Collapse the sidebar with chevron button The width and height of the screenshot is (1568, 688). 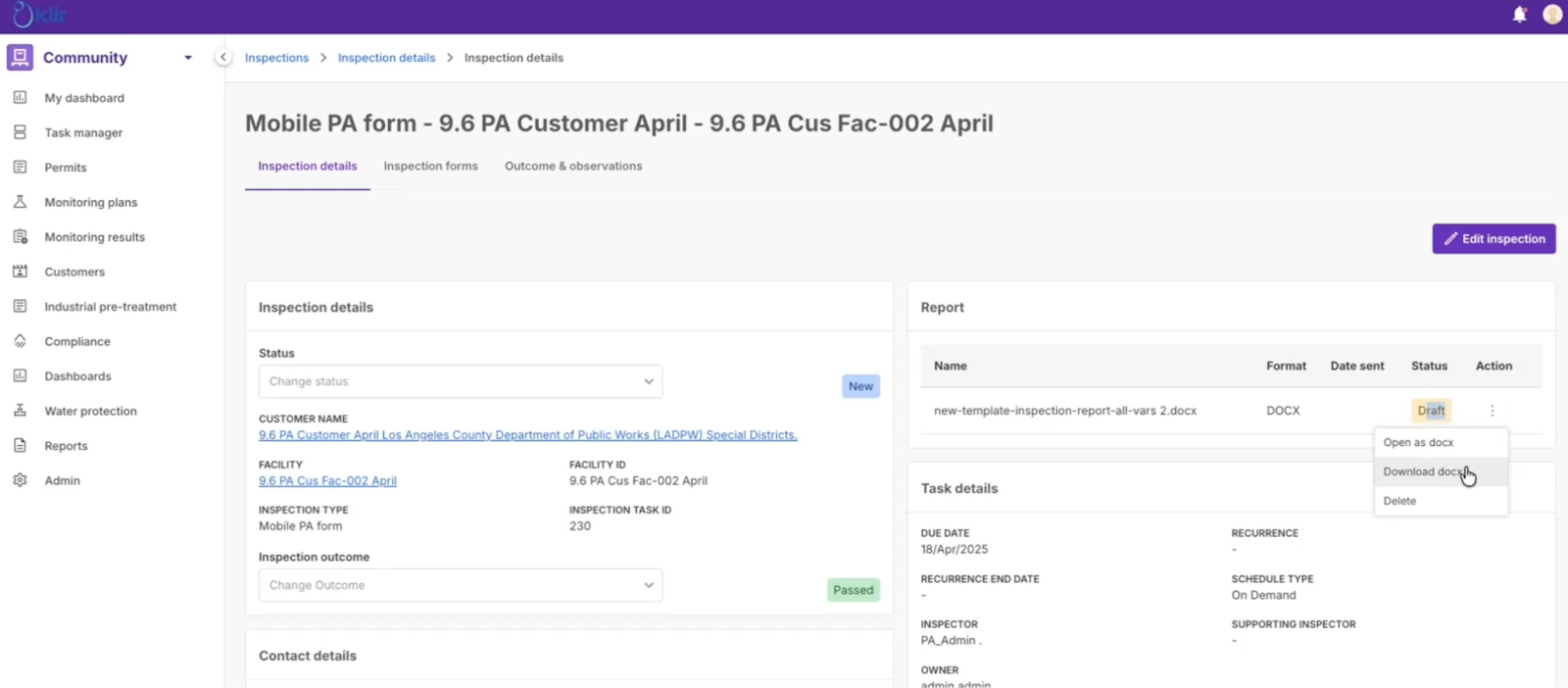tap(223, 58)
